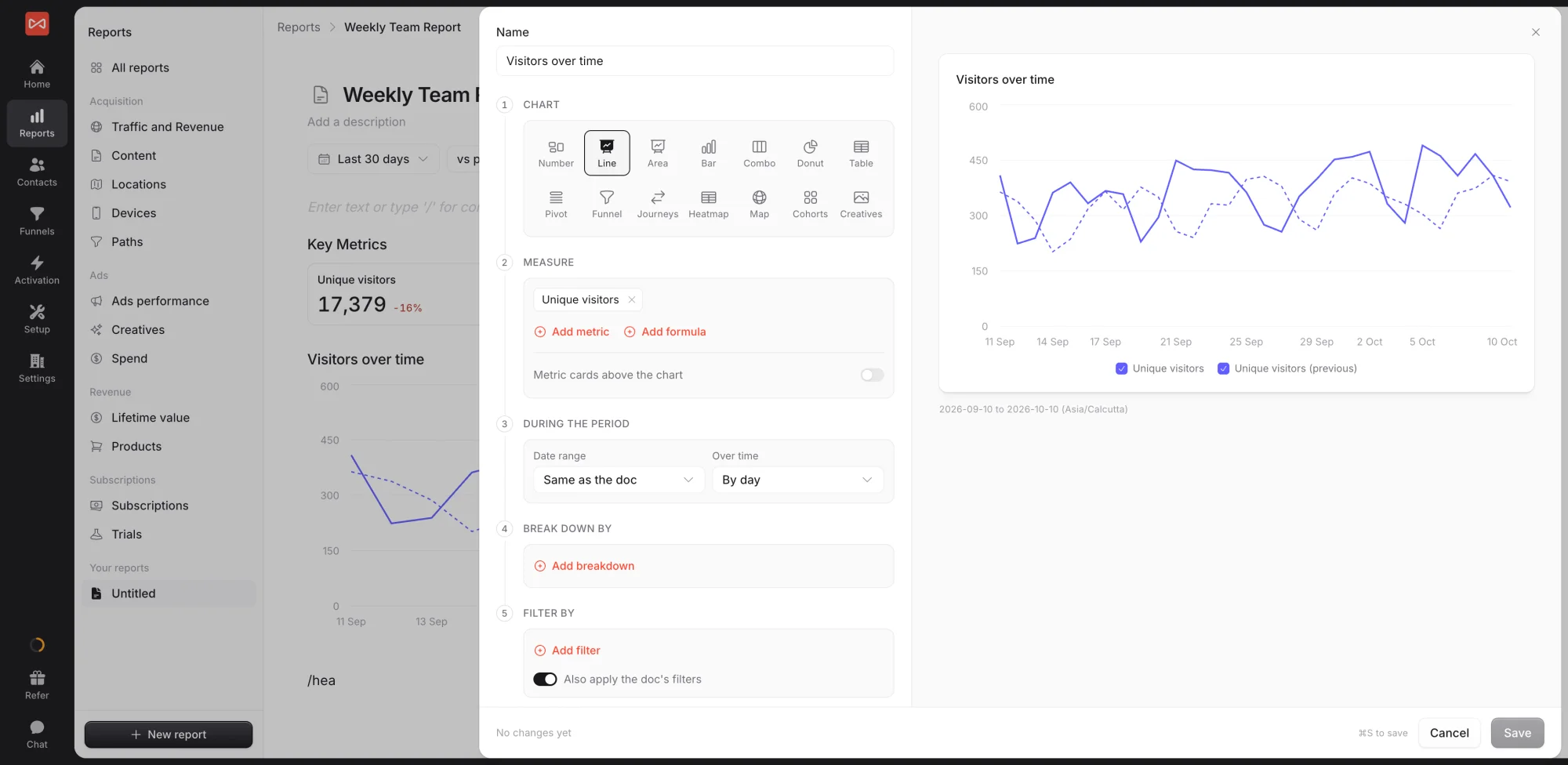This screenshot has width=1568, height=765.
Task: Click Add formula link
Action: tap(665, 332)
